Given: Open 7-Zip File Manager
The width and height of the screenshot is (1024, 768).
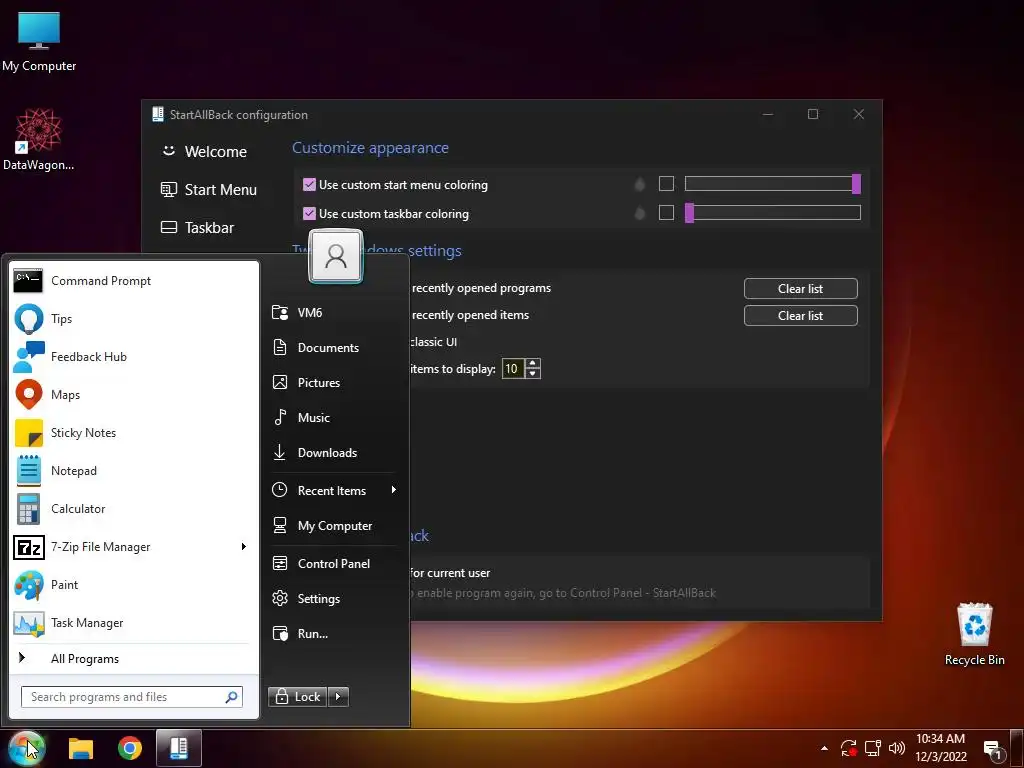Looking at the screenshot, I should [134, 547].
